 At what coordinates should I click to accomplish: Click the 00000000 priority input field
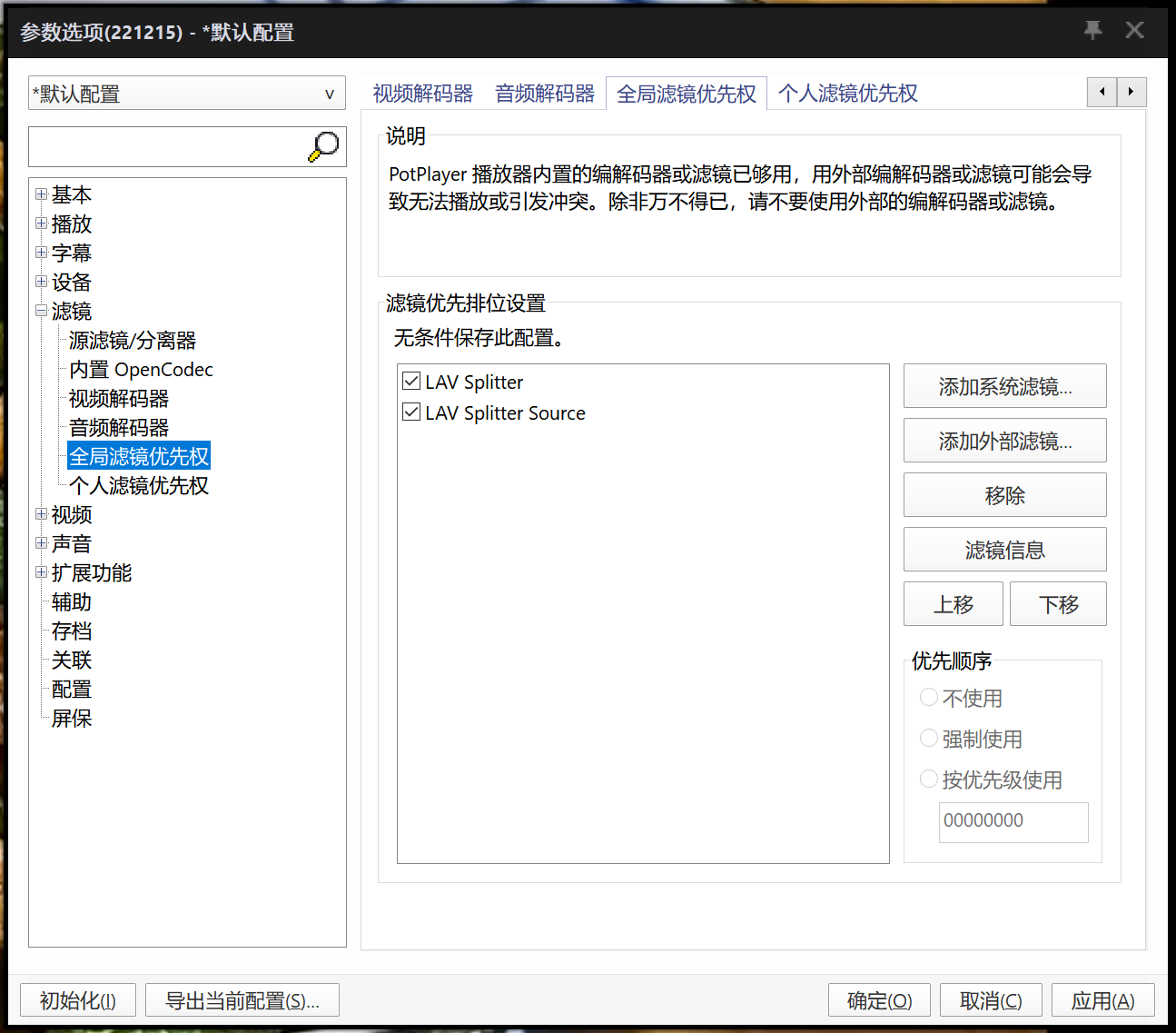(1013, 821)
